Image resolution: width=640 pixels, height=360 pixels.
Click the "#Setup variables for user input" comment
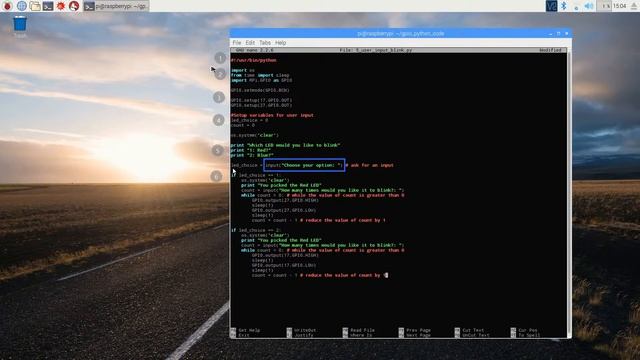[272, 115]
